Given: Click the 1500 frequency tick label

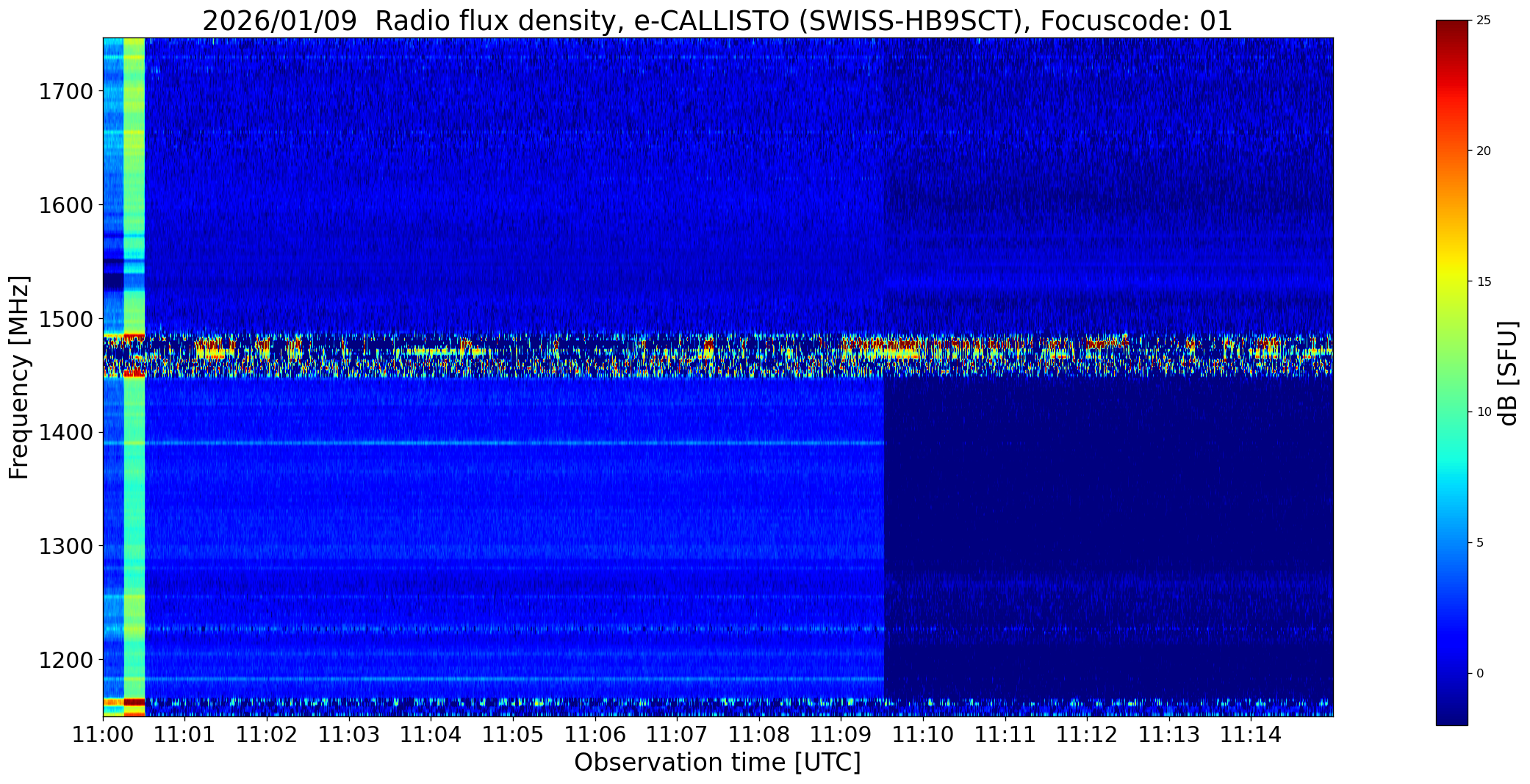Looking at the screenshot, I should pos(65,319).
